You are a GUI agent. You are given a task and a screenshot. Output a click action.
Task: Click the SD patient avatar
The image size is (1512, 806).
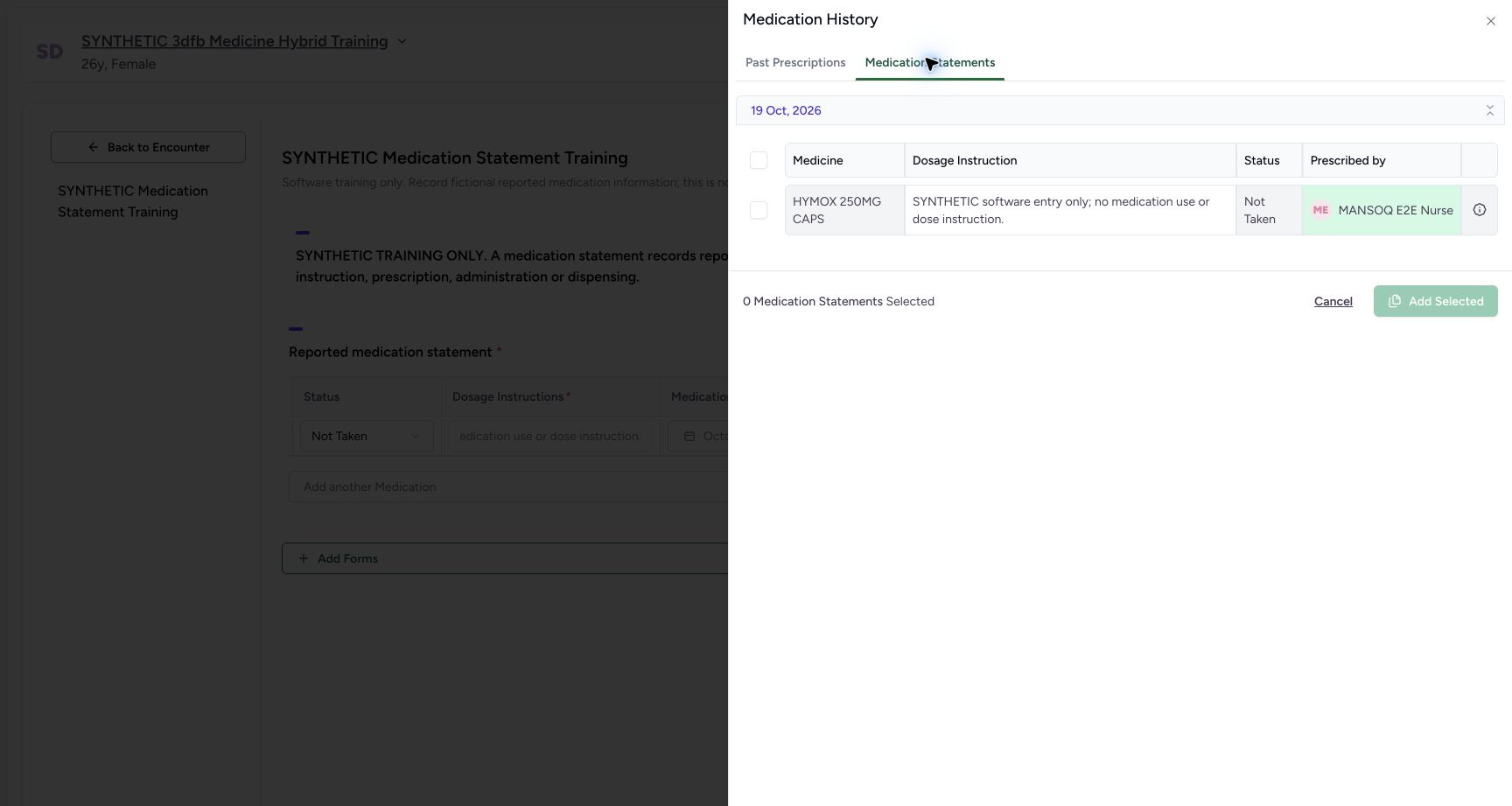coord(50,52)
